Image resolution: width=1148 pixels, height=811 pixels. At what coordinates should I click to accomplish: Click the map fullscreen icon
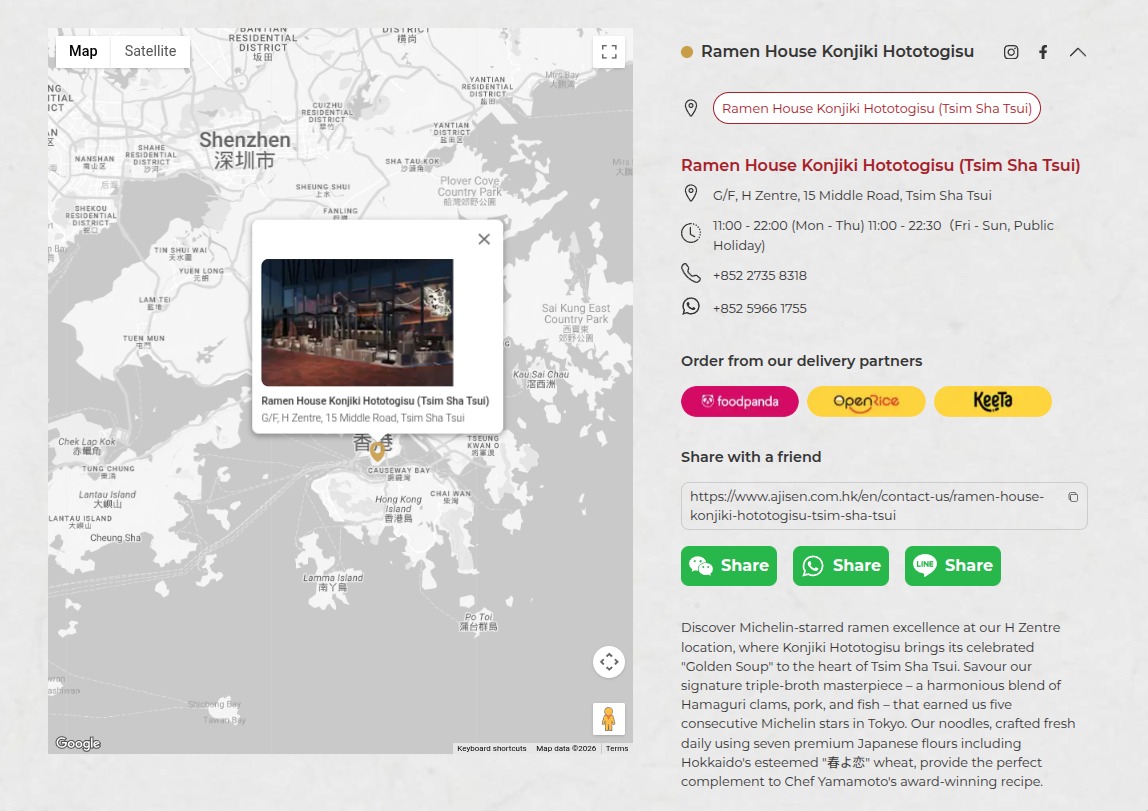[x=609, y=51]
